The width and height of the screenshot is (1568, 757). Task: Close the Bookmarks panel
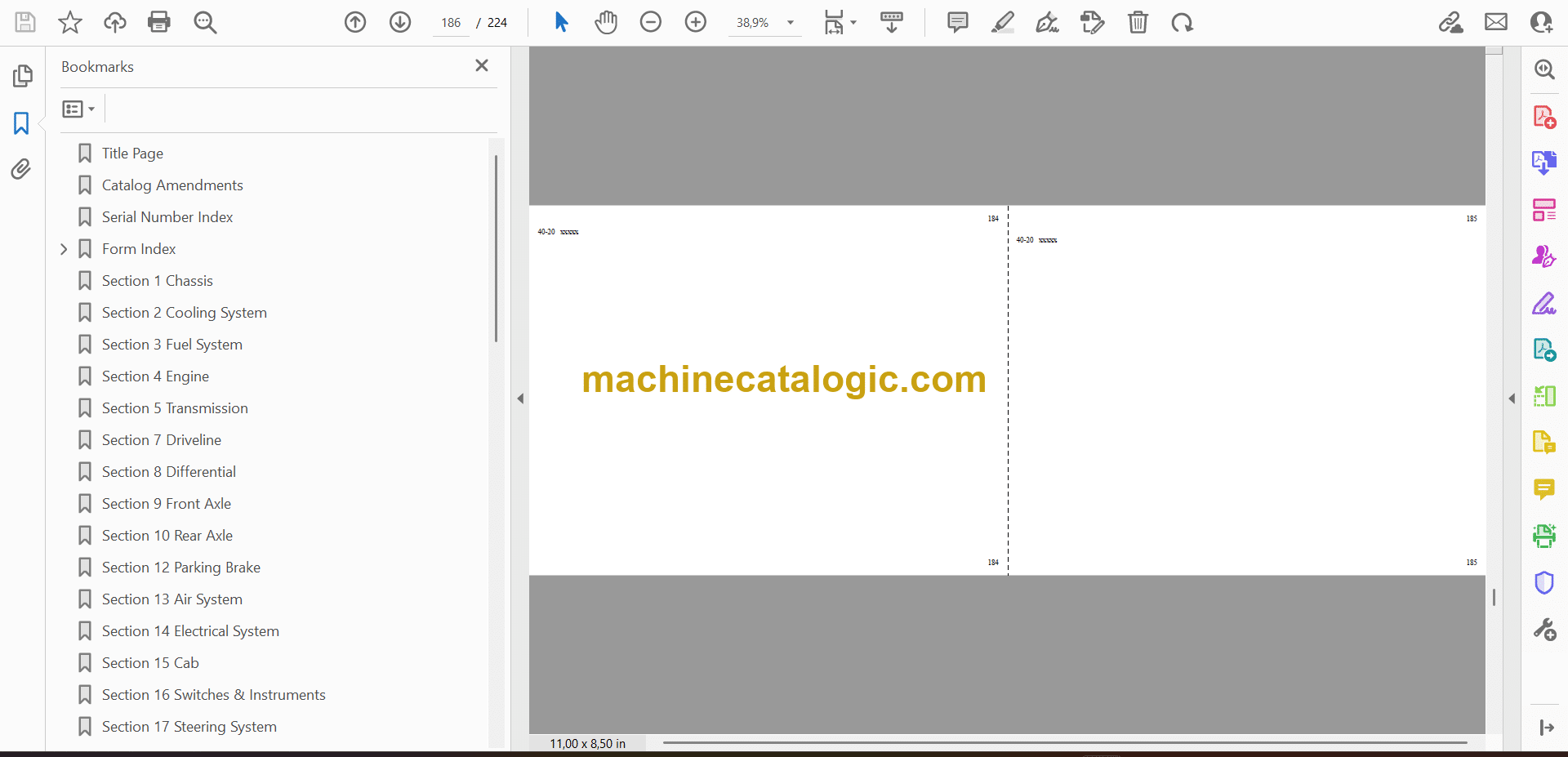pyautogui.click(x=482, y=65)
